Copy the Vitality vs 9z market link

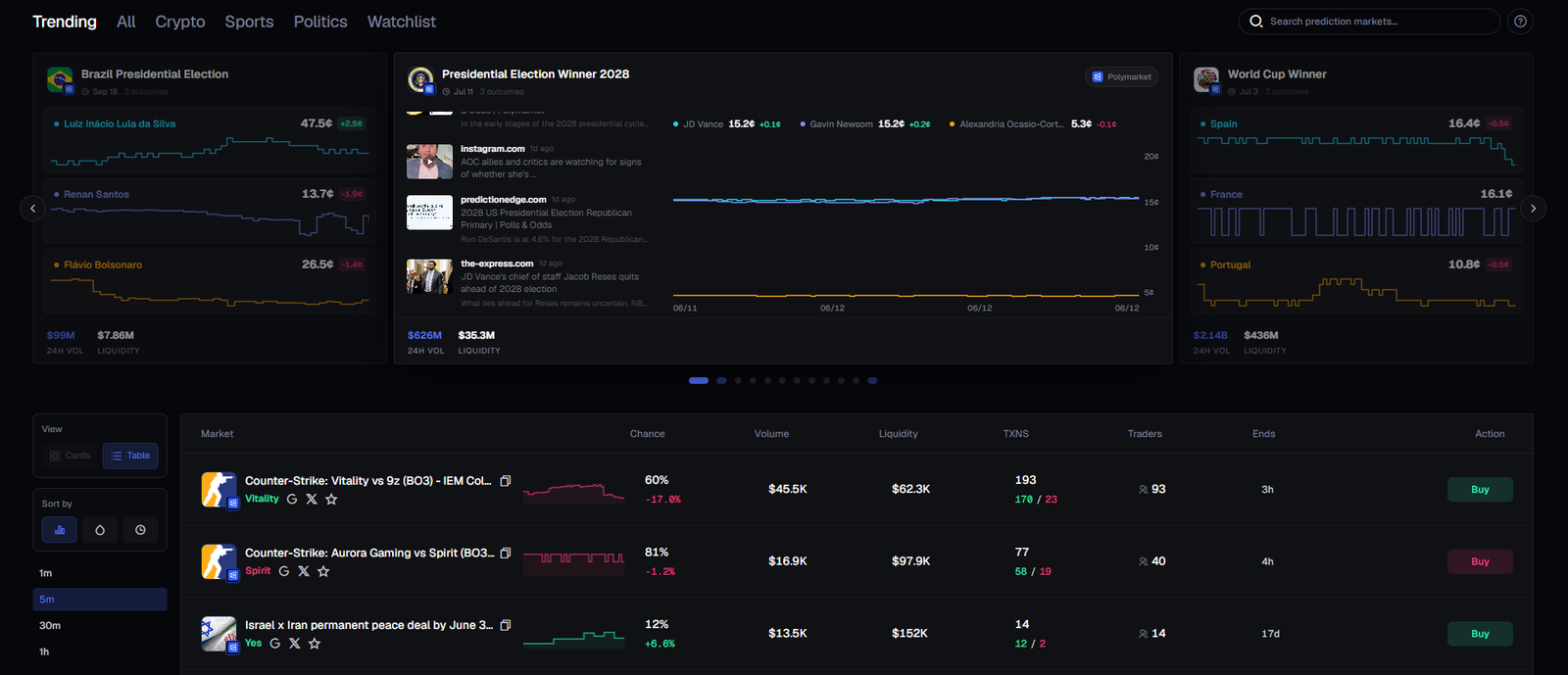click(506, 481)
